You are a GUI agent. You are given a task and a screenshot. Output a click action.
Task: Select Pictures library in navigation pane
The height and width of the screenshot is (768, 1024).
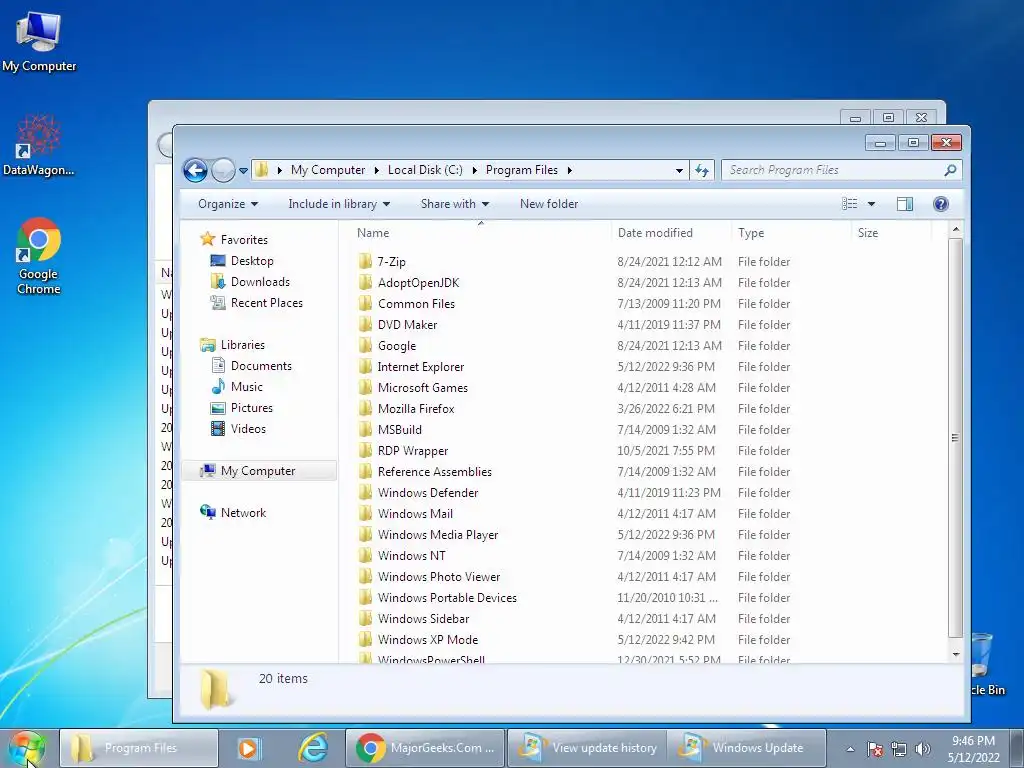pos(251,408)
